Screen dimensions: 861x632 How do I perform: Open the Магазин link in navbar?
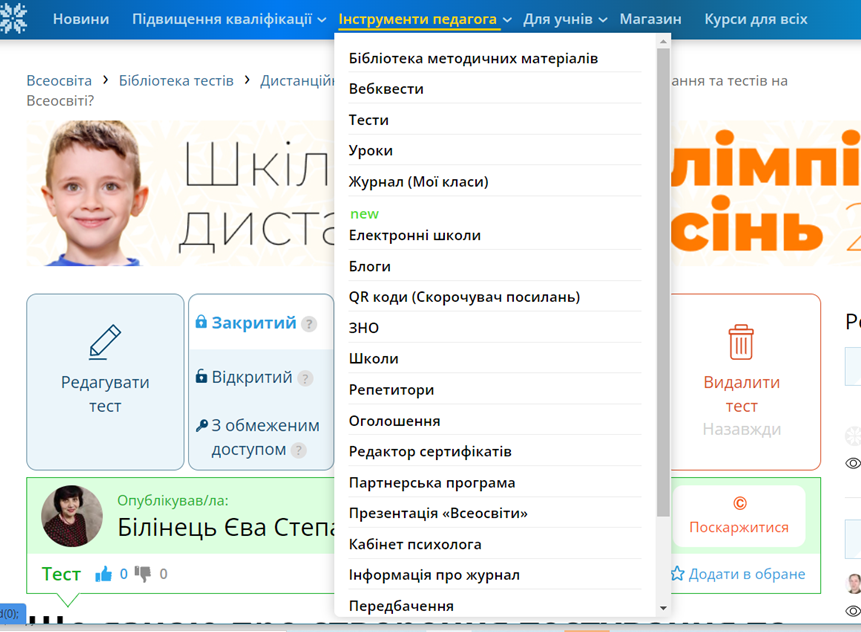650,19
